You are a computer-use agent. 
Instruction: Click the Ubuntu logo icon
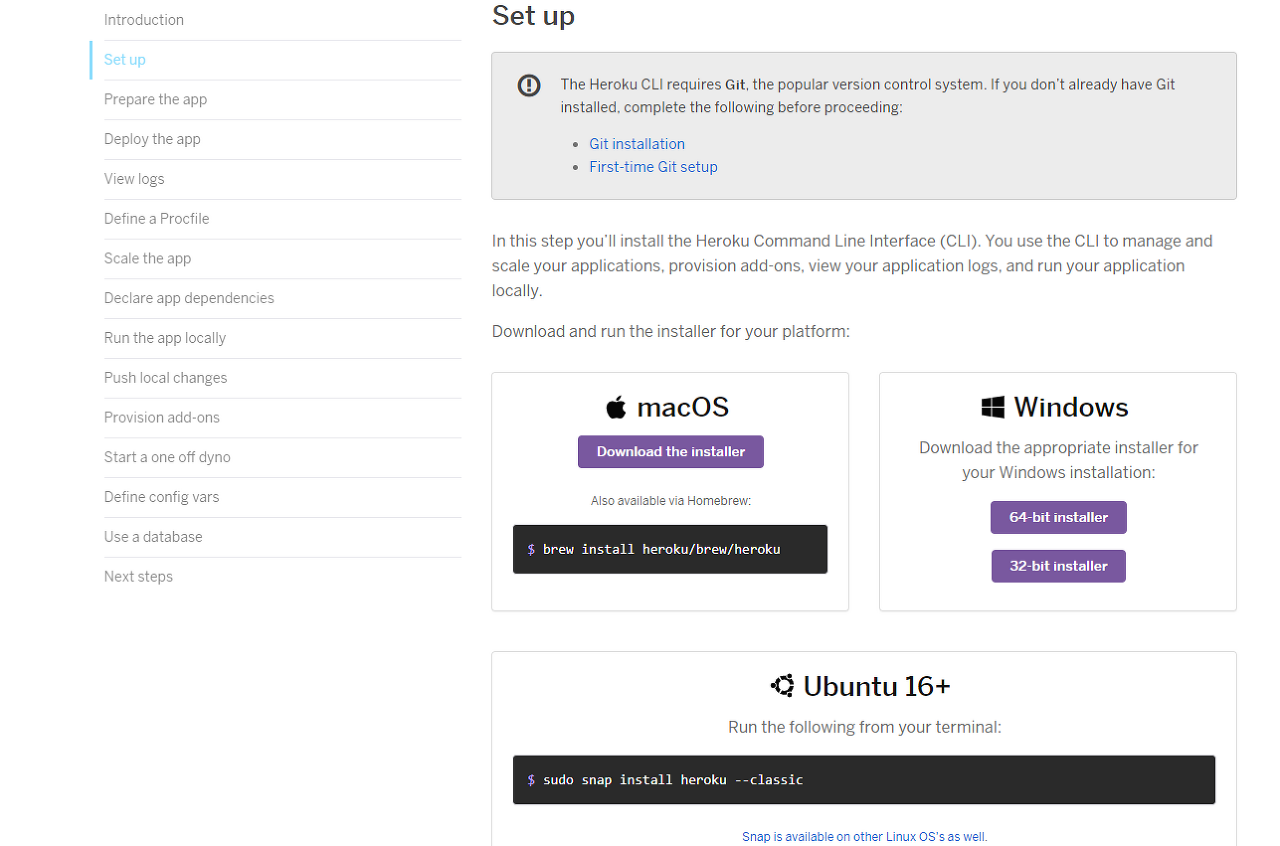tap(782, 686)
